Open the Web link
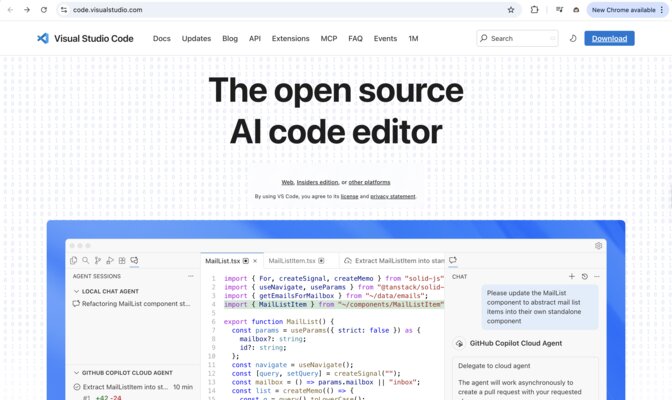This screenshot has height=400, width=672. pos(287,182)
